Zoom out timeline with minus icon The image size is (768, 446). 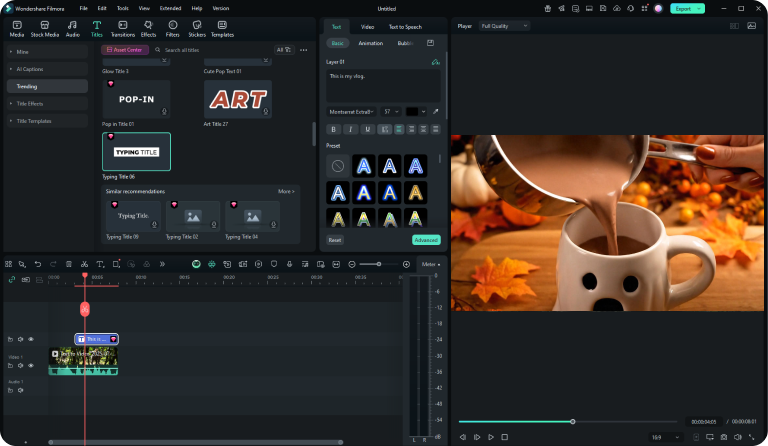352,264
